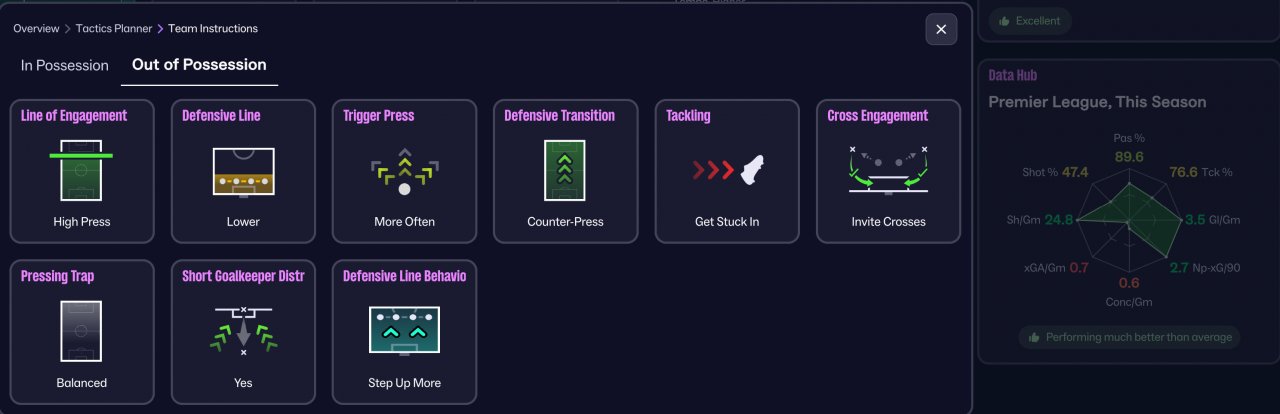The height and width of the screenshot is (414, 1280).
Task: Click the Line of Engagement pitch icon
Action: [82, 170]
